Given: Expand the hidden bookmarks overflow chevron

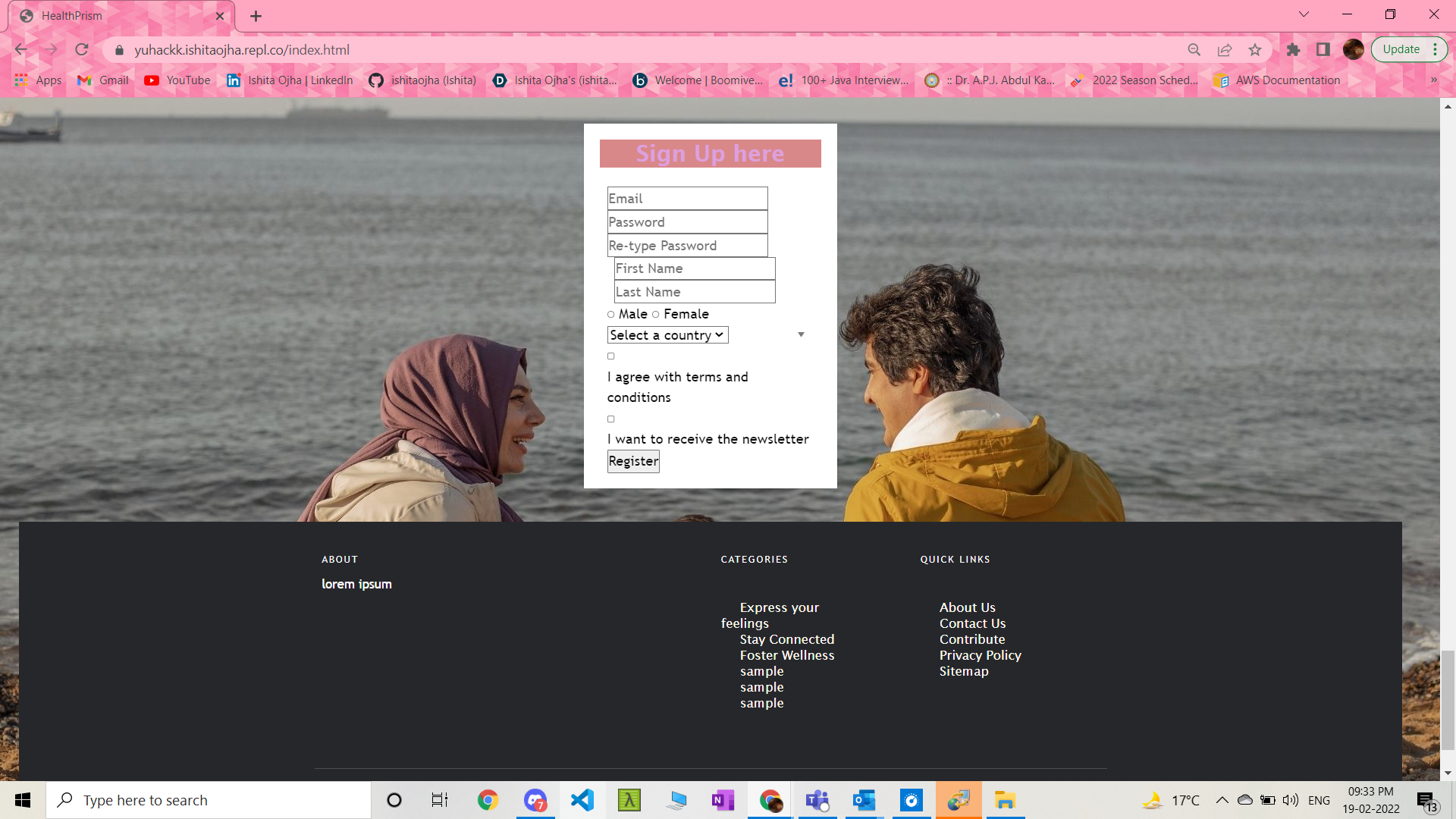Looking at the screenshot, I should click(1433, 80).
